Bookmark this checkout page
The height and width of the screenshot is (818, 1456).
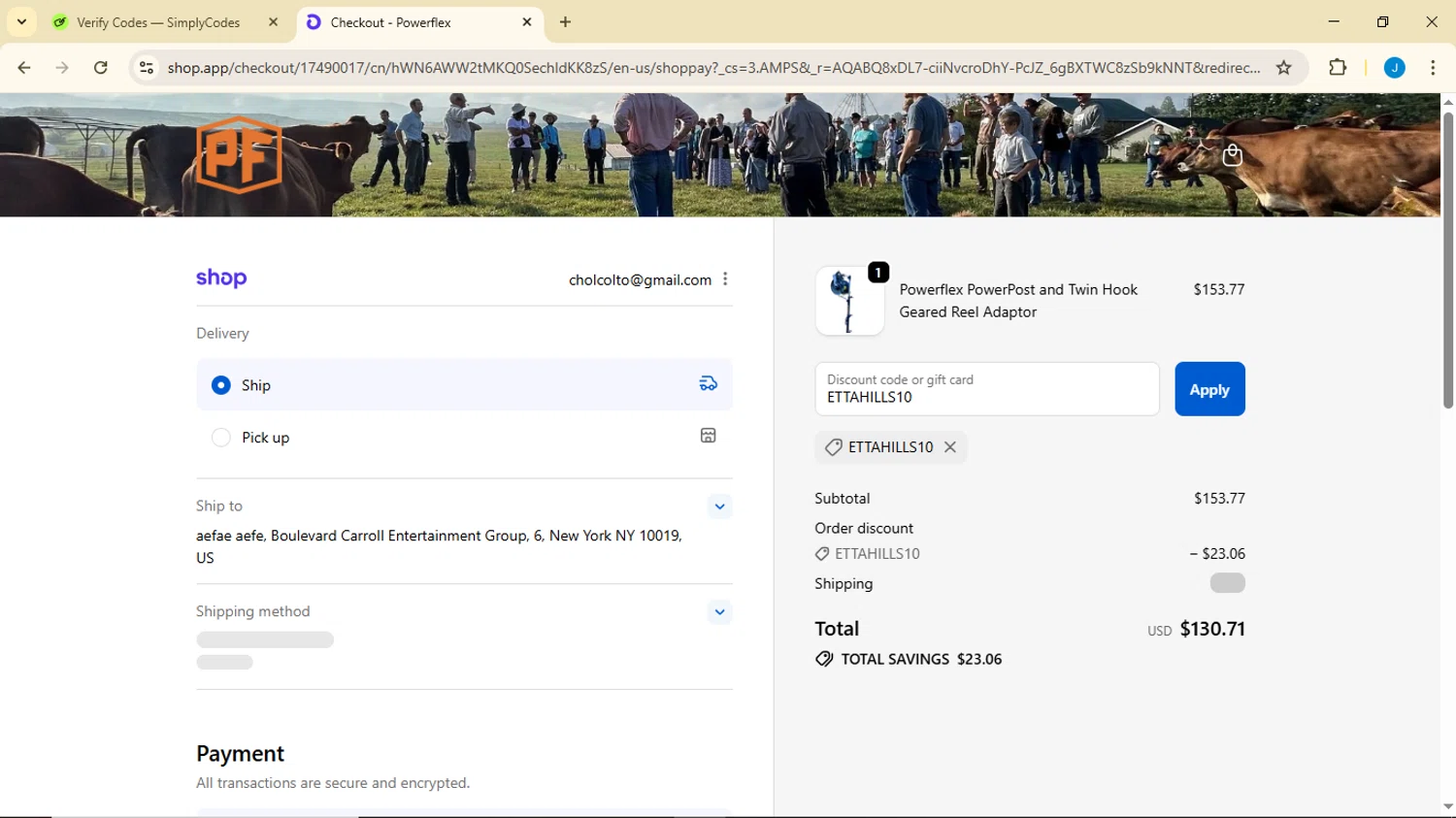1284,68
